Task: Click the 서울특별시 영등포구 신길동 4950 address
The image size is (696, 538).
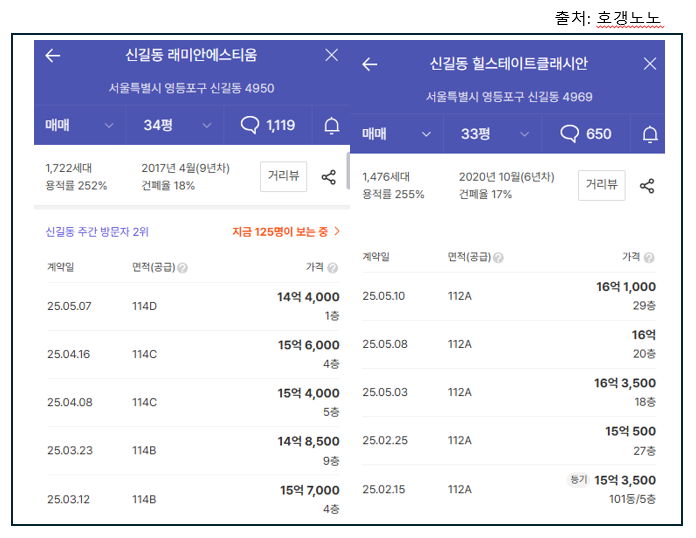Action: [x=191, y=88]
